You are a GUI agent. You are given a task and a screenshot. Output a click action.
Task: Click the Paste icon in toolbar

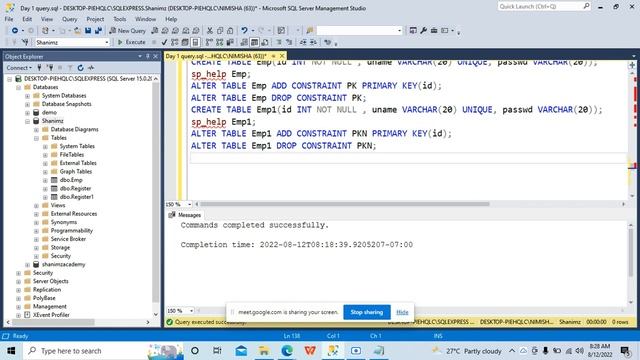point(230,31)
